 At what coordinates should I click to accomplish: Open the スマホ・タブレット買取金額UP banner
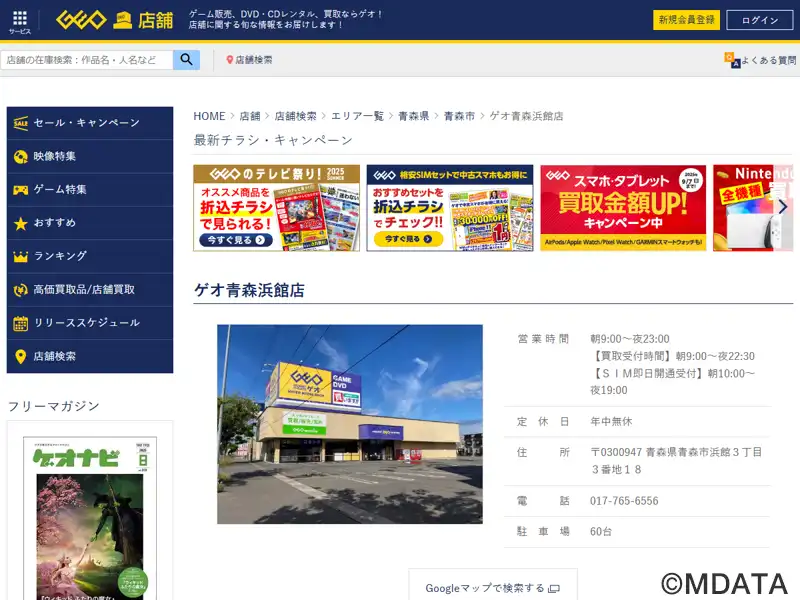click(623, 208)
